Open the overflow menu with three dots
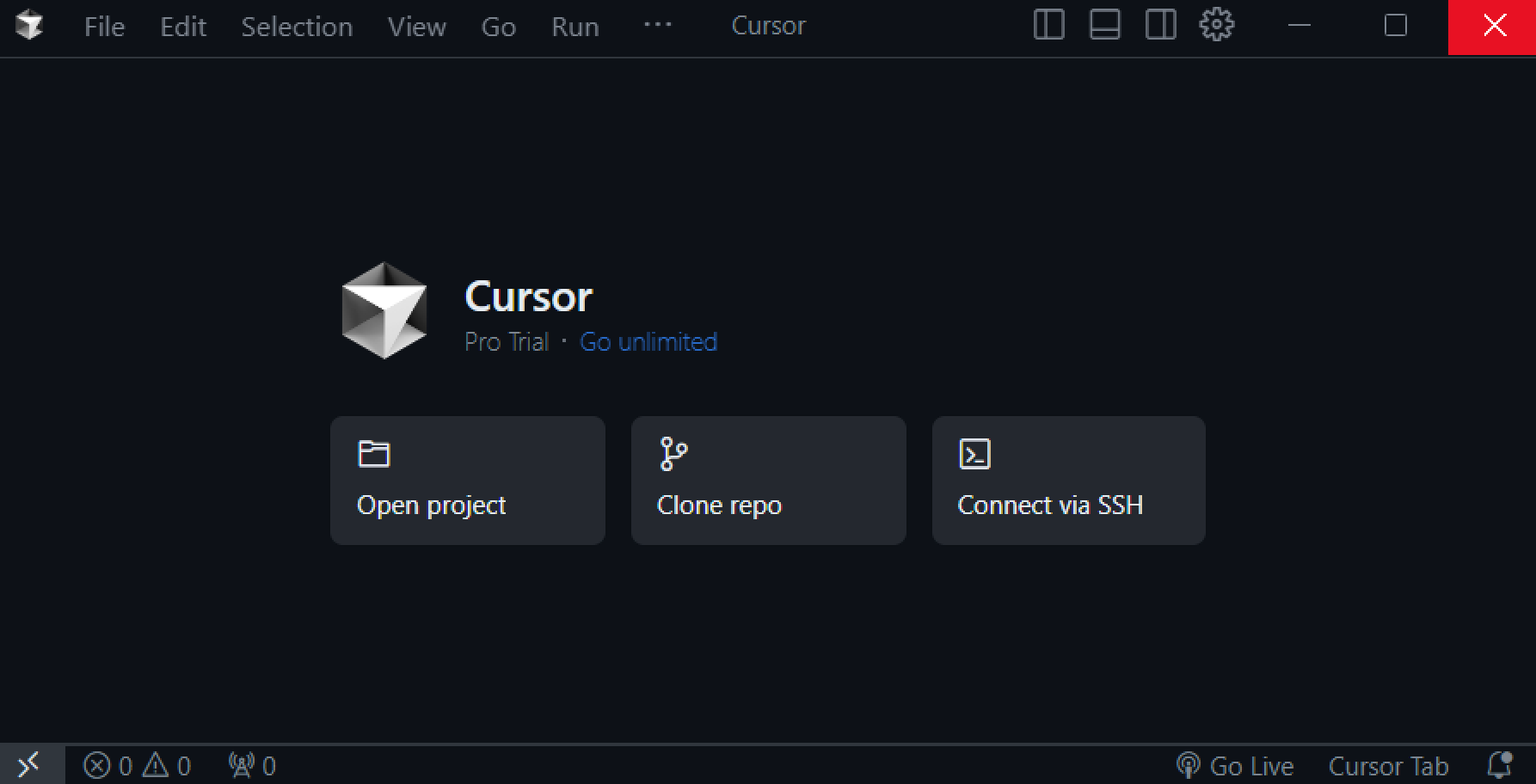1536x784 pixels. pos(657,25)
